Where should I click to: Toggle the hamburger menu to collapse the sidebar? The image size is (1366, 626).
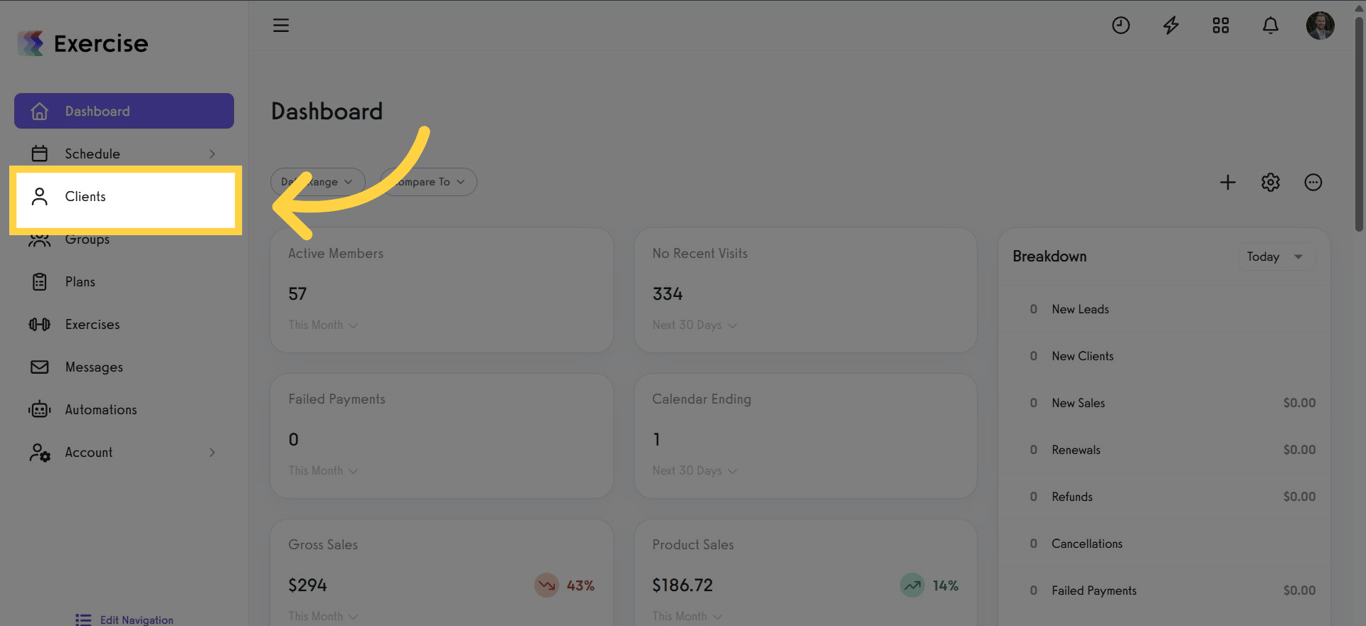(281, 25)
